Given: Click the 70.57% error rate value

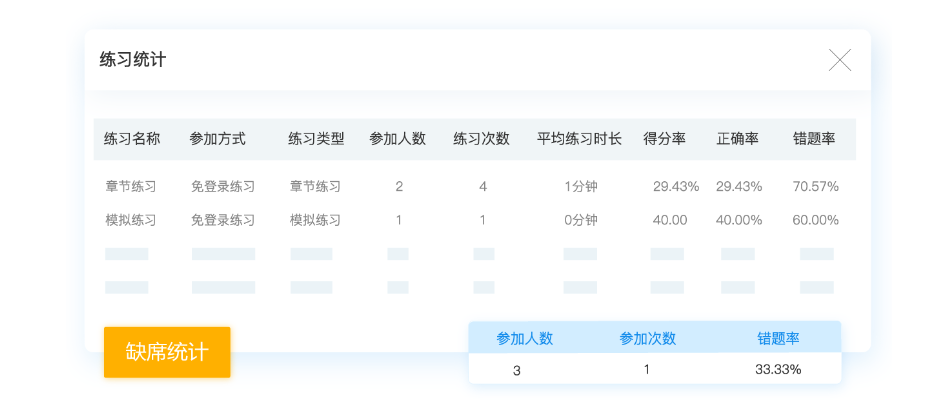Looking at the screenshot, I should [x=816, y=186].
